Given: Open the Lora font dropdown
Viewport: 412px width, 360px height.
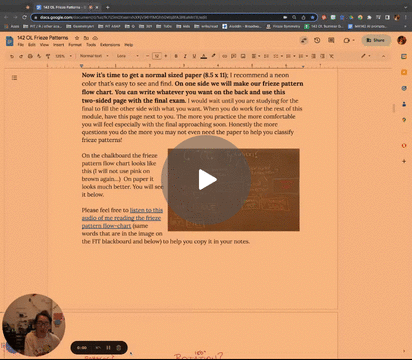Looking at the screenshot, I should point(128,56).
